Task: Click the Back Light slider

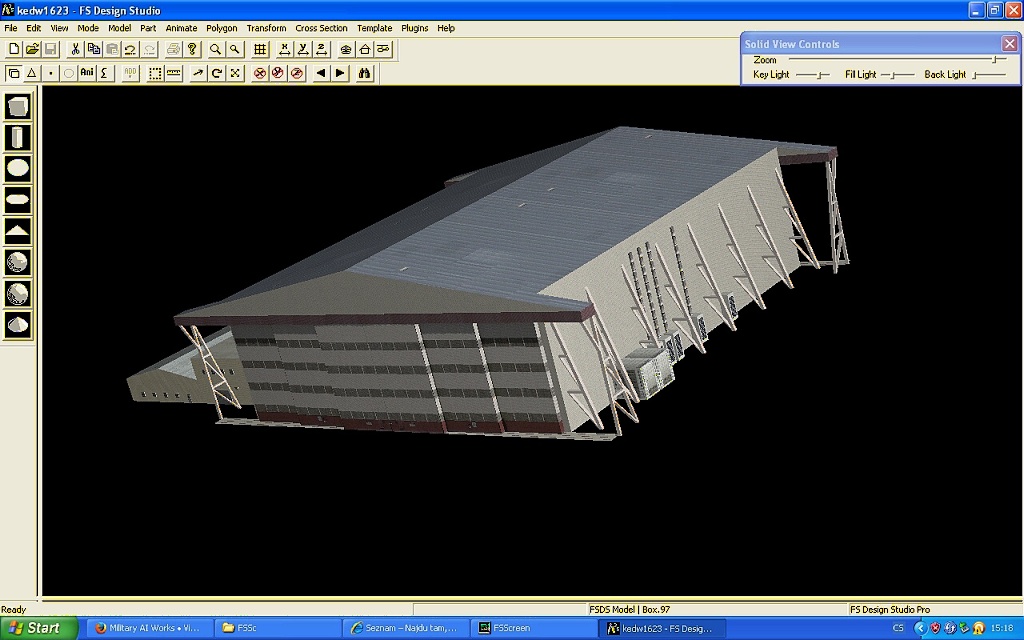Action: coord(975,75)
